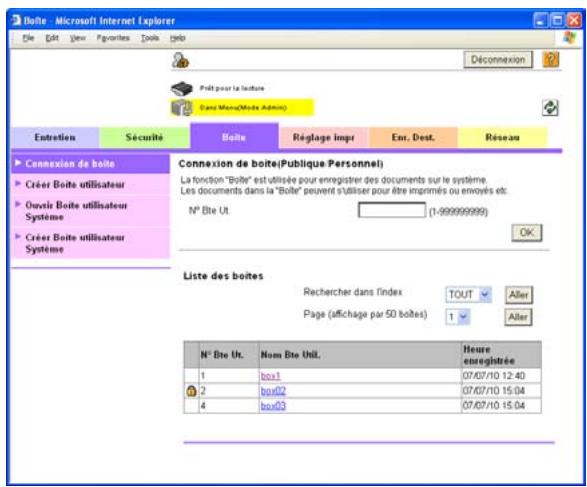Click the padlock icon beside box02

[x=191, y=391]
